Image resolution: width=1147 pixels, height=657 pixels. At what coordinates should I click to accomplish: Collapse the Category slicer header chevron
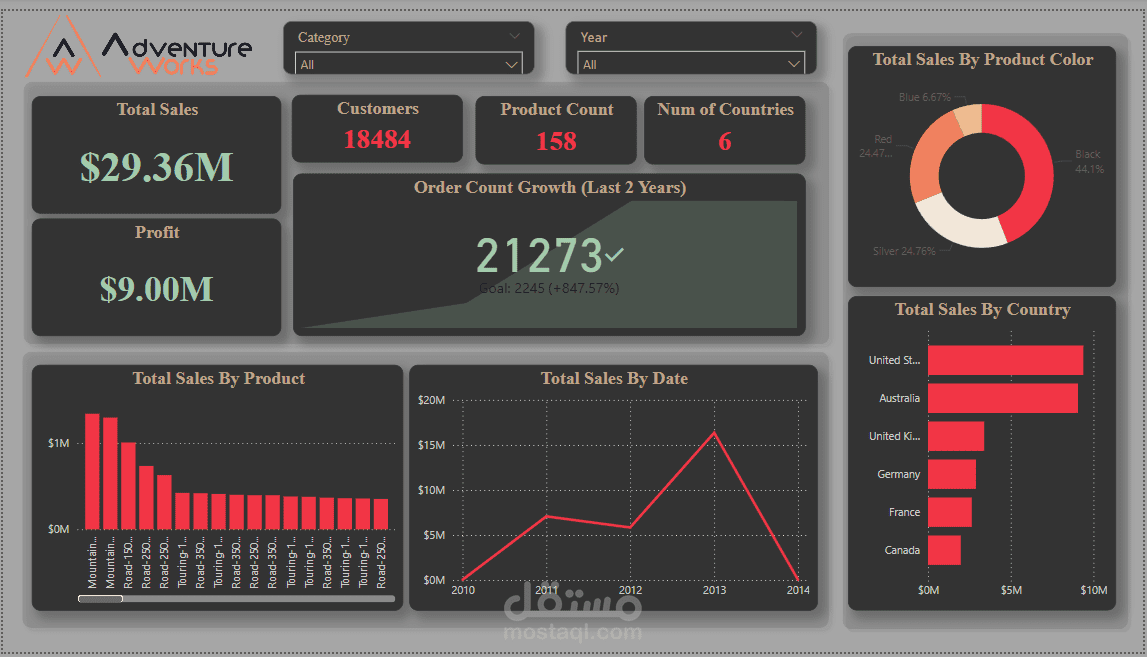pyautogui.click(x=514, y=36)
